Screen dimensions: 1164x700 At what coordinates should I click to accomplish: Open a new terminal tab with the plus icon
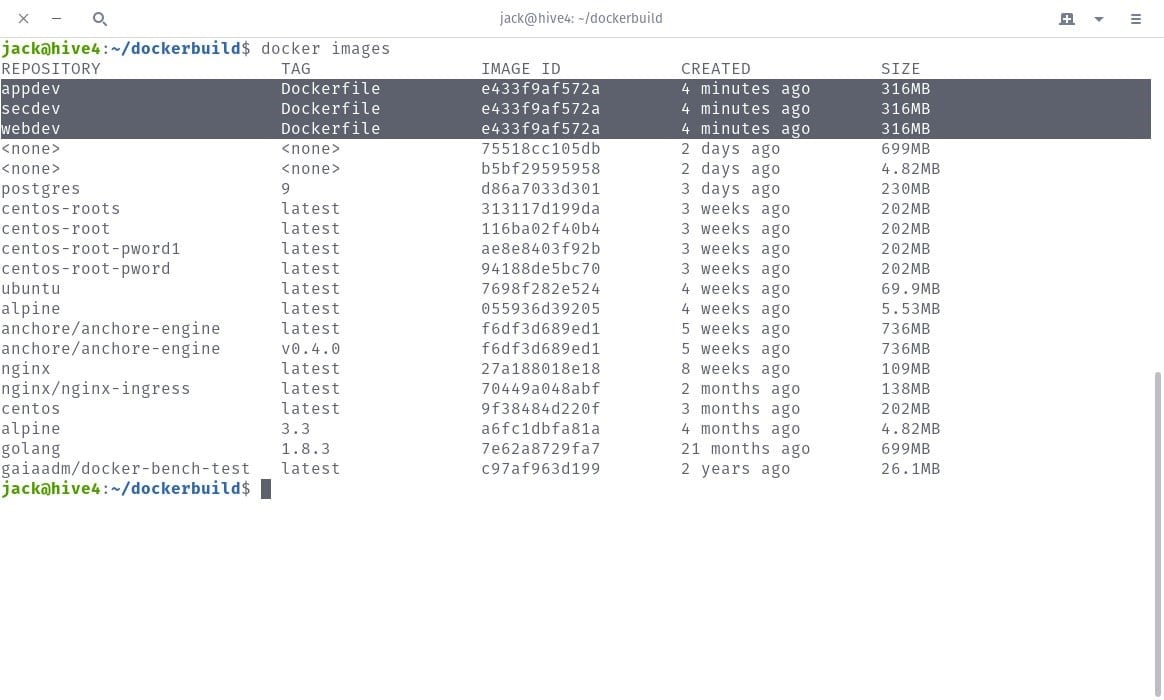(x=1066, y=18)
